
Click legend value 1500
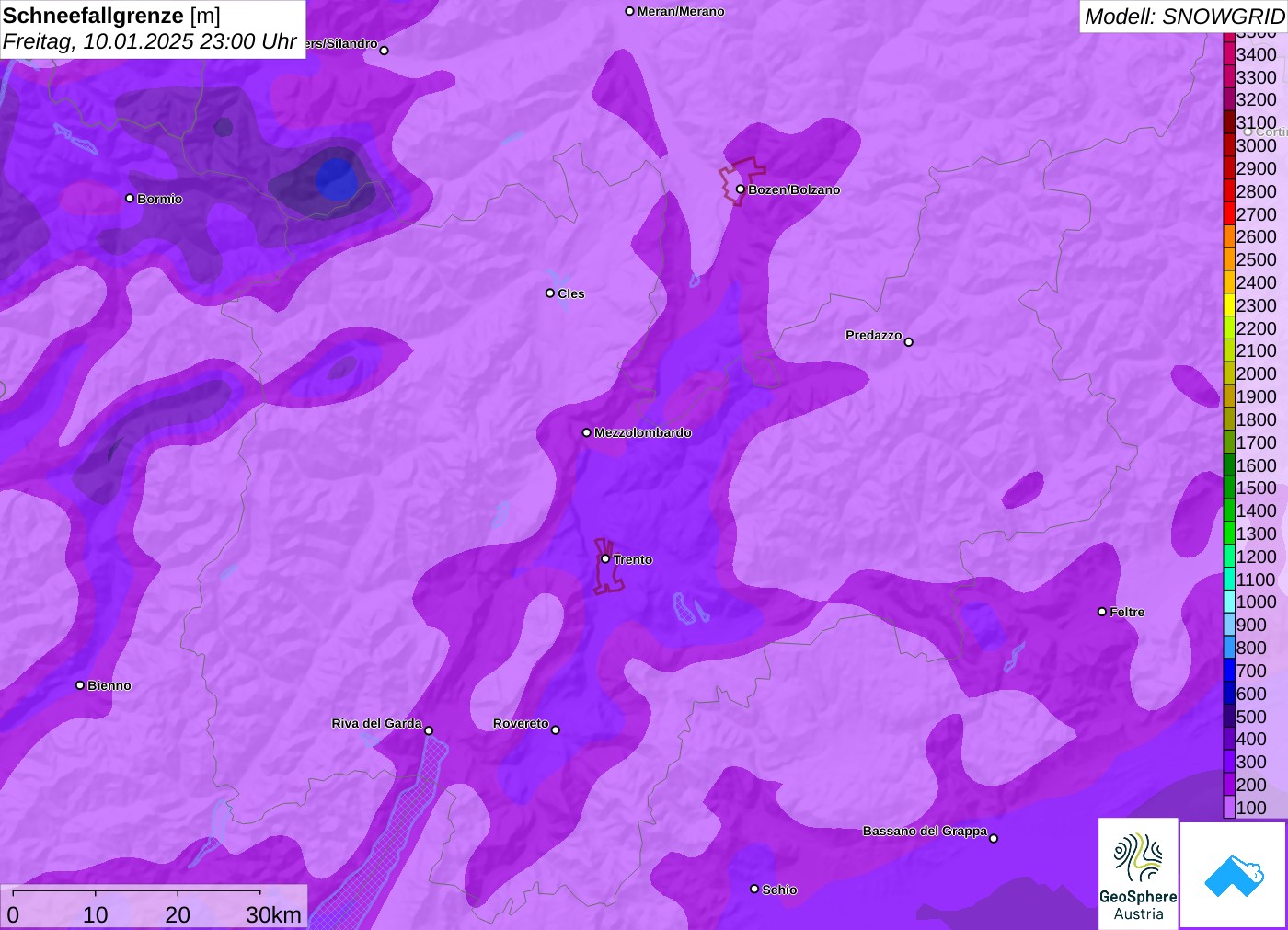tap(1257, 488)
